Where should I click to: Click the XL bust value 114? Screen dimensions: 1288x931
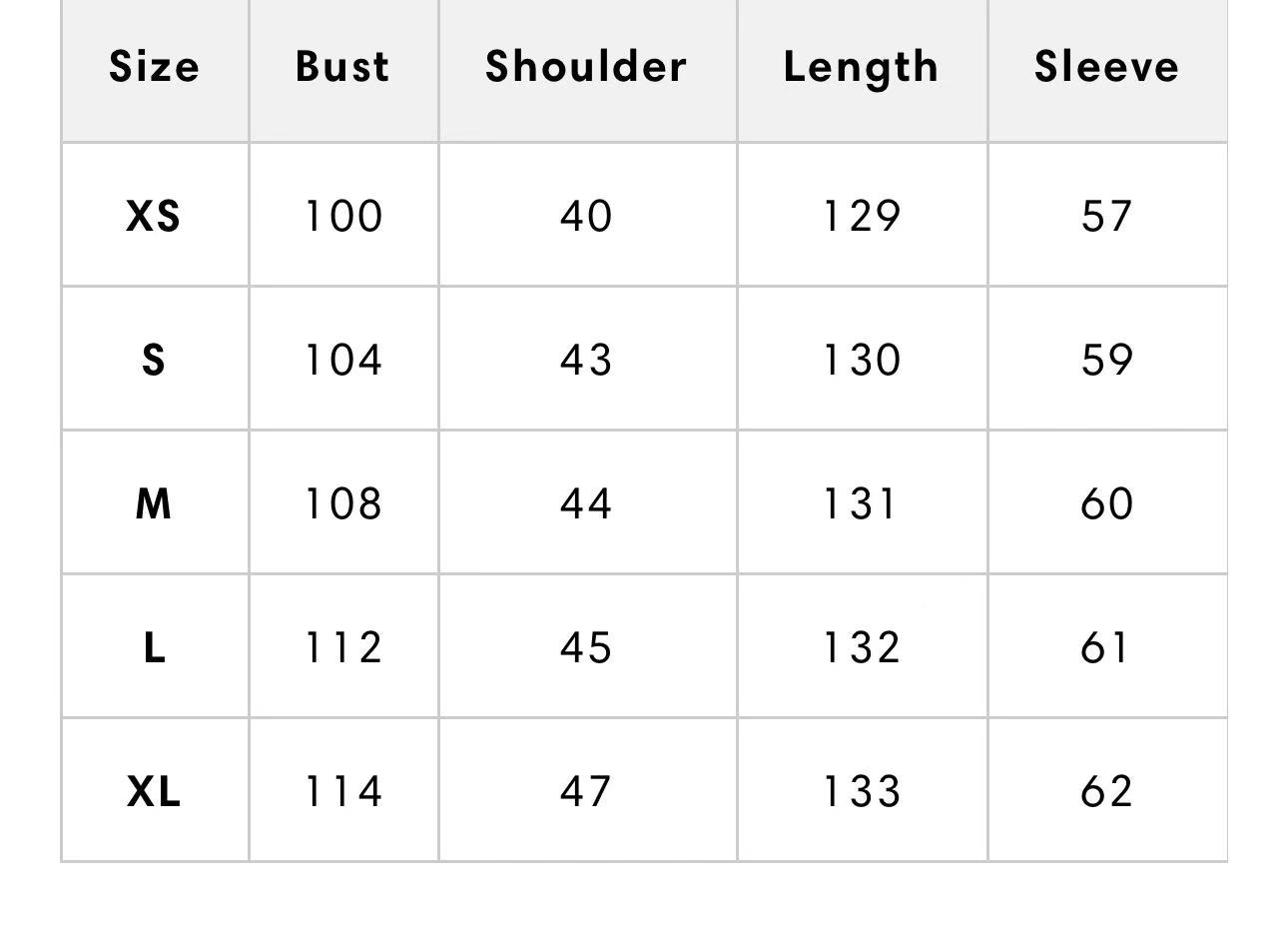click(342, 791)
